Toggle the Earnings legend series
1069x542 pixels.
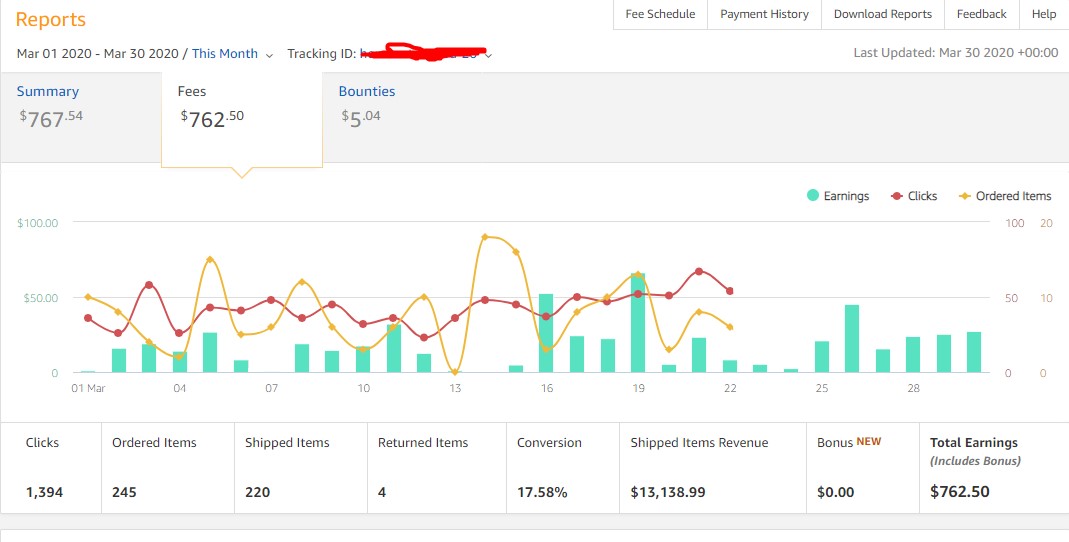pyautogui.click(x=838, y=196)
